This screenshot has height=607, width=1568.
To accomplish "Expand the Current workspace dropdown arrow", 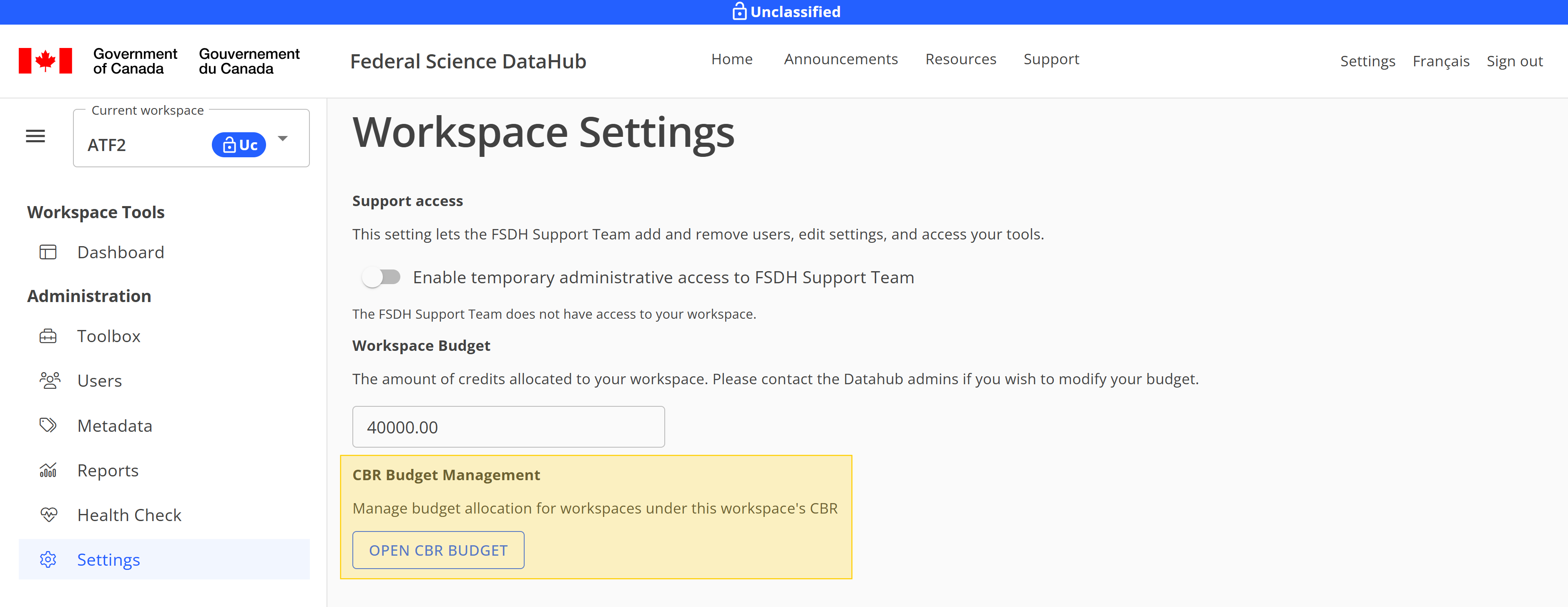I will (x=283, y=139).
